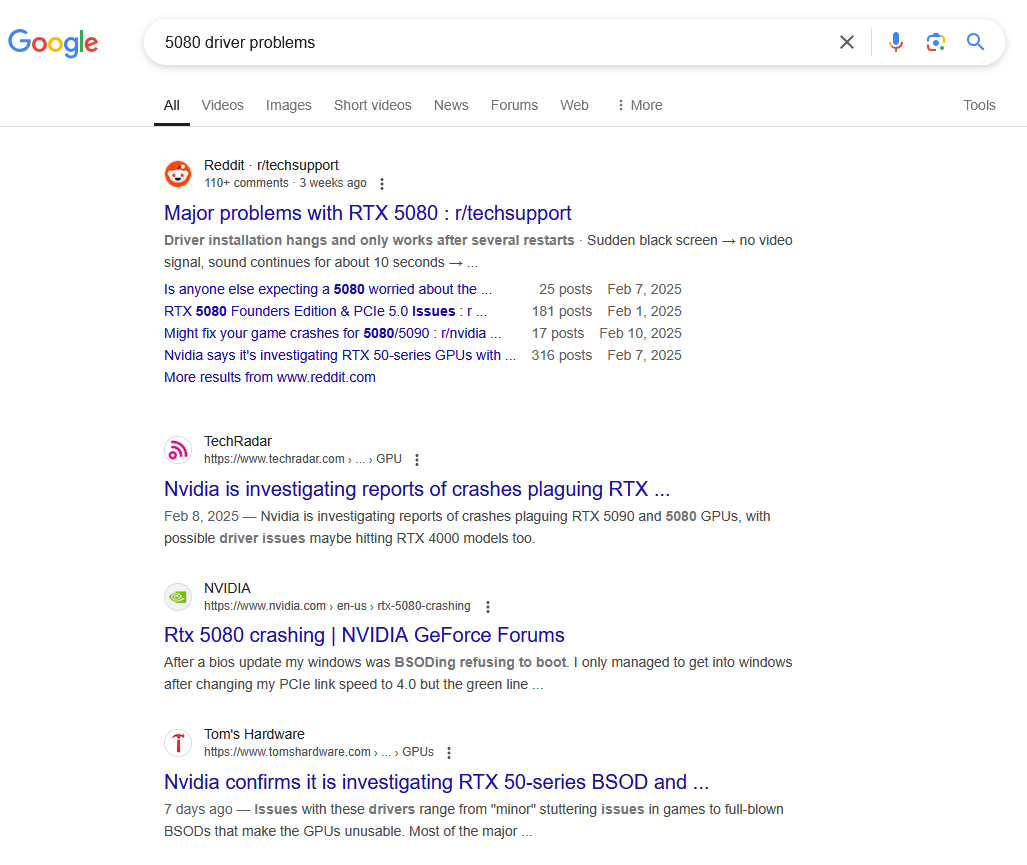Click the magnifying glass search button
Image resolution: width=1027 pixels, height=865 pixels.
[x=975, y=42]
